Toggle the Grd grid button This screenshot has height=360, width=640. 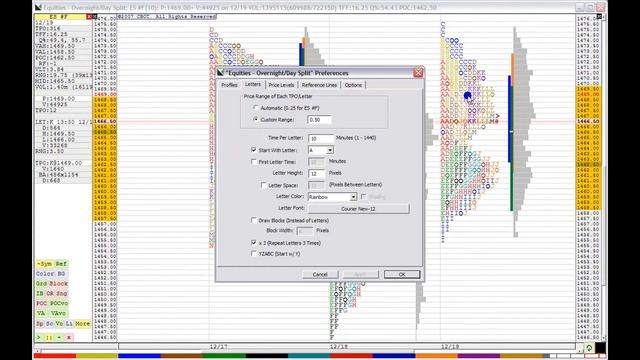pyautogui.click(x=42, y=284)
